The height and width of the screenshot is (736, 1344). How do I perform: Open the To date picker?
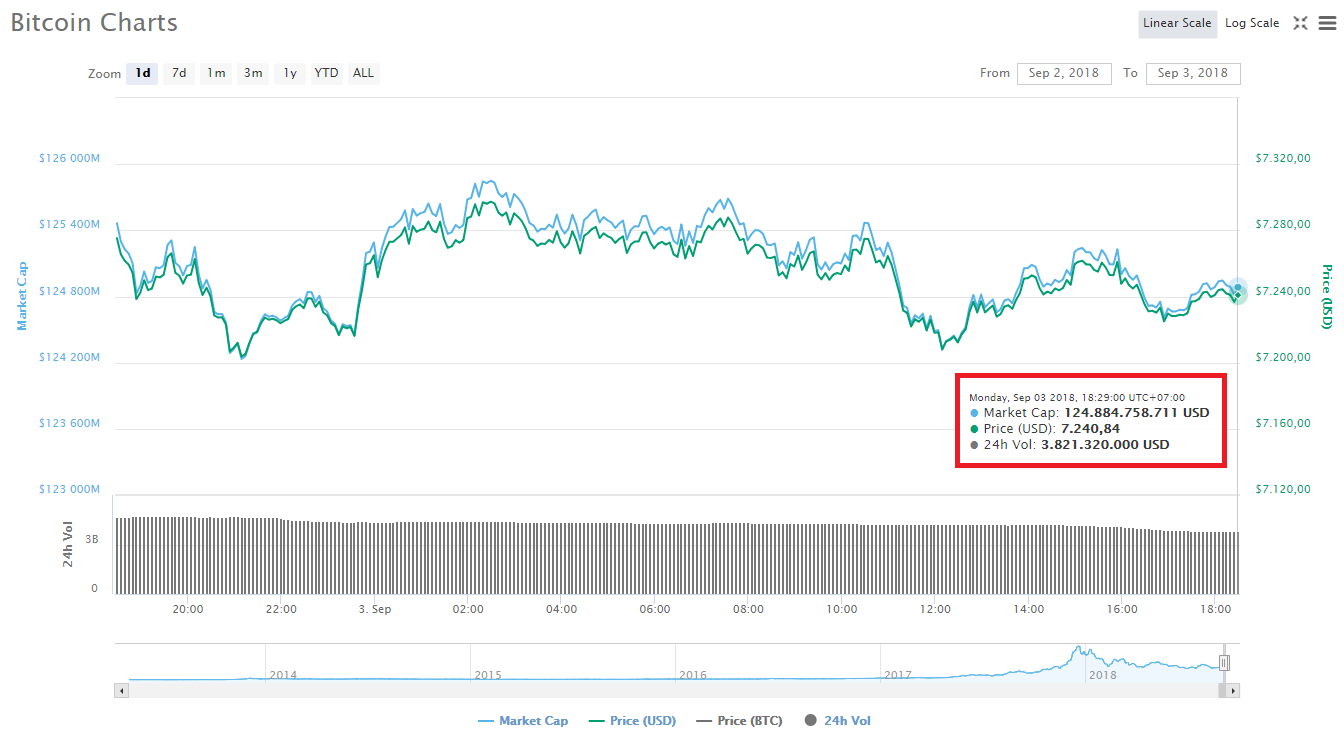tap(1193, 73)
